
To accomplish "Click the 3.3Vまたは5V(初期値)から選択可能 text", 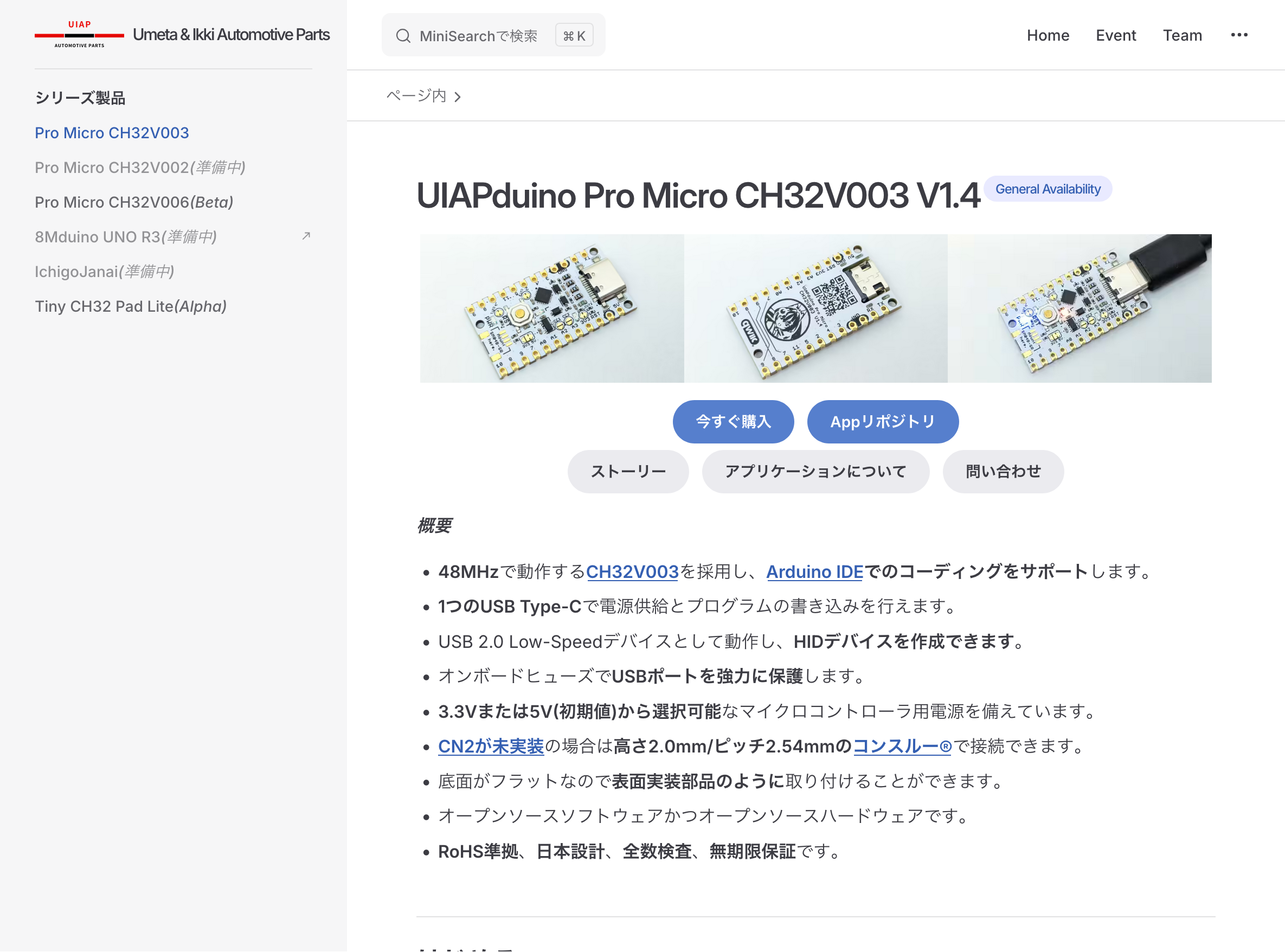I will (579, 711).
